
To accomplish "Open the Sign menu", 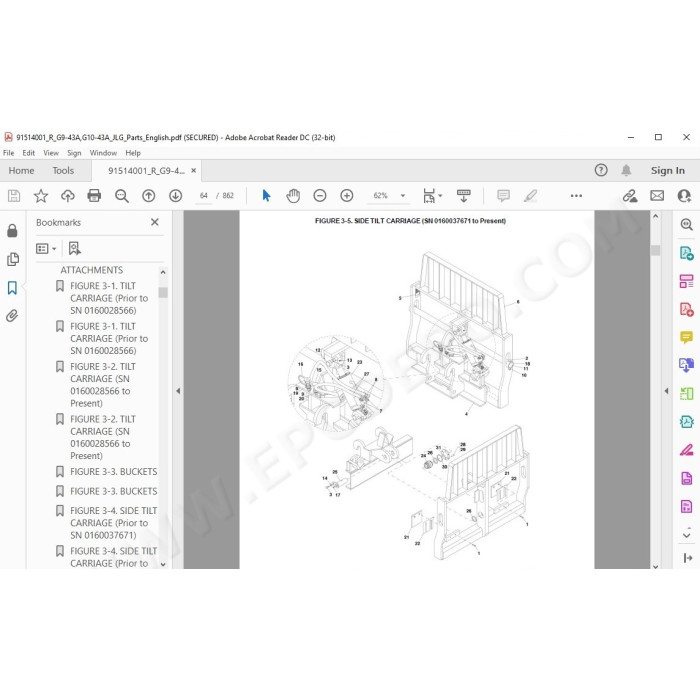I will (x=74, y=153).
